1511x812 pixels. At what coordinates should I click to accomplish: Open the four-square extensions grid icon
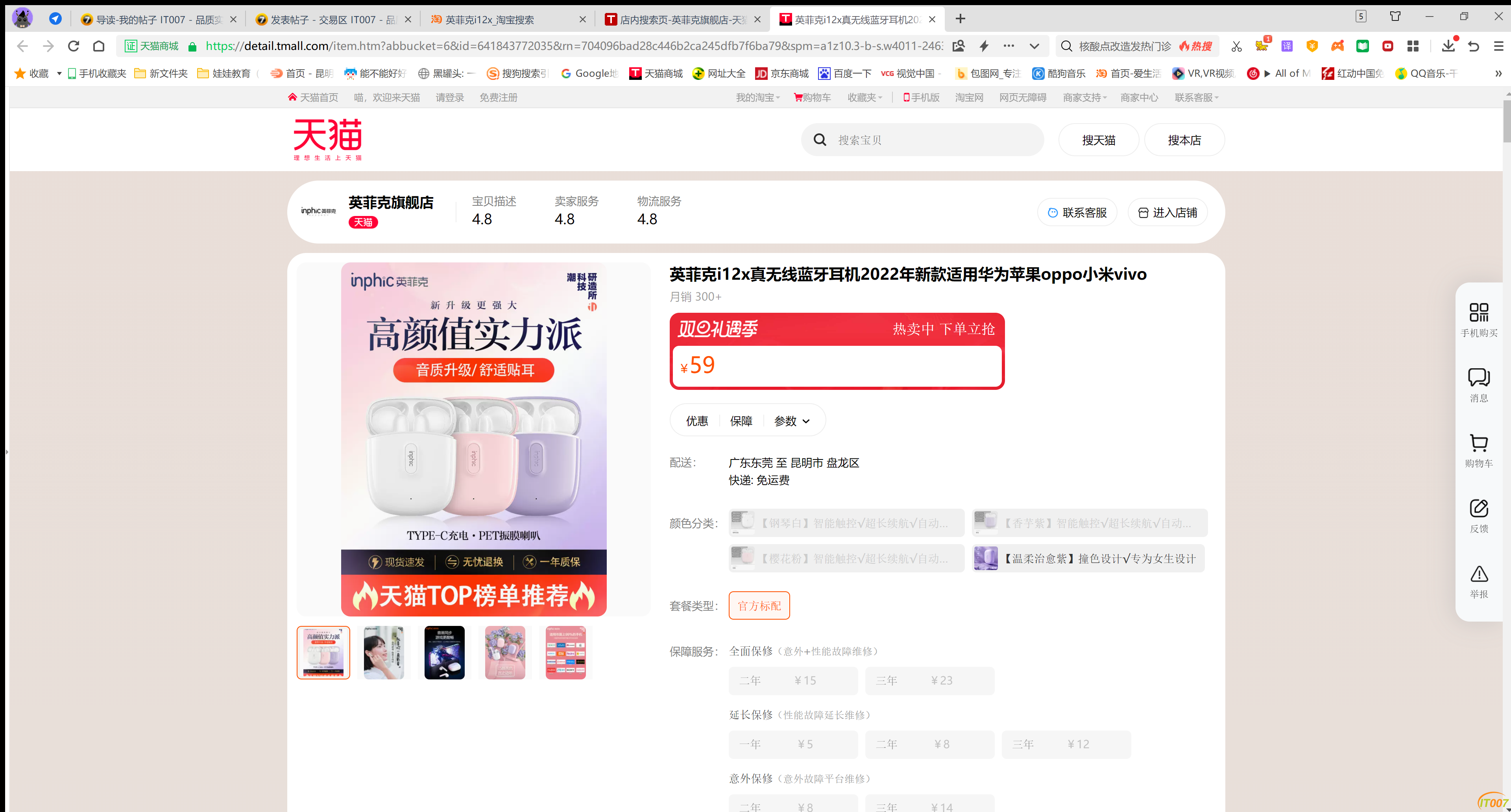click(x=1413, y=46)
